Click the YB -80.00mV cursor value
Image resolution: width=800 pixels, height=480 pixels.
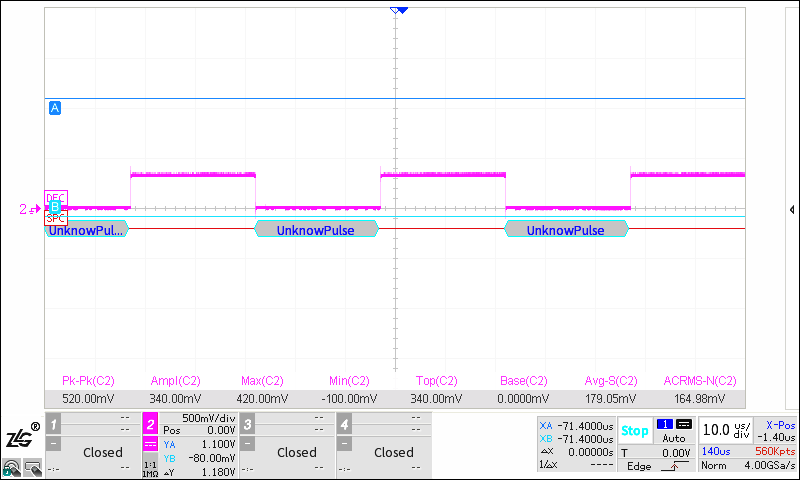point(199,458)
